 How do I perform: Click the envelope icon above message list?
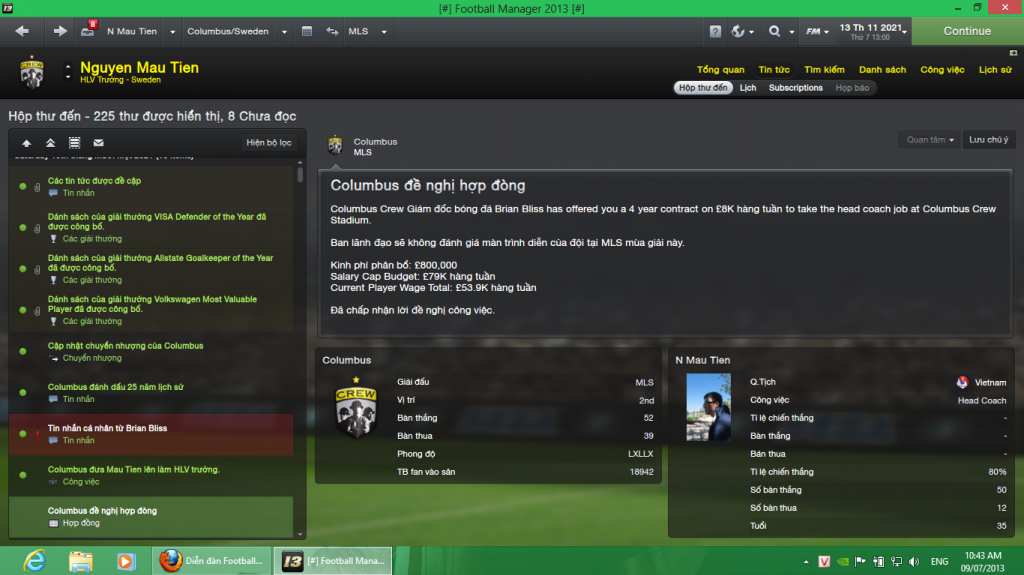coord(99,142)
